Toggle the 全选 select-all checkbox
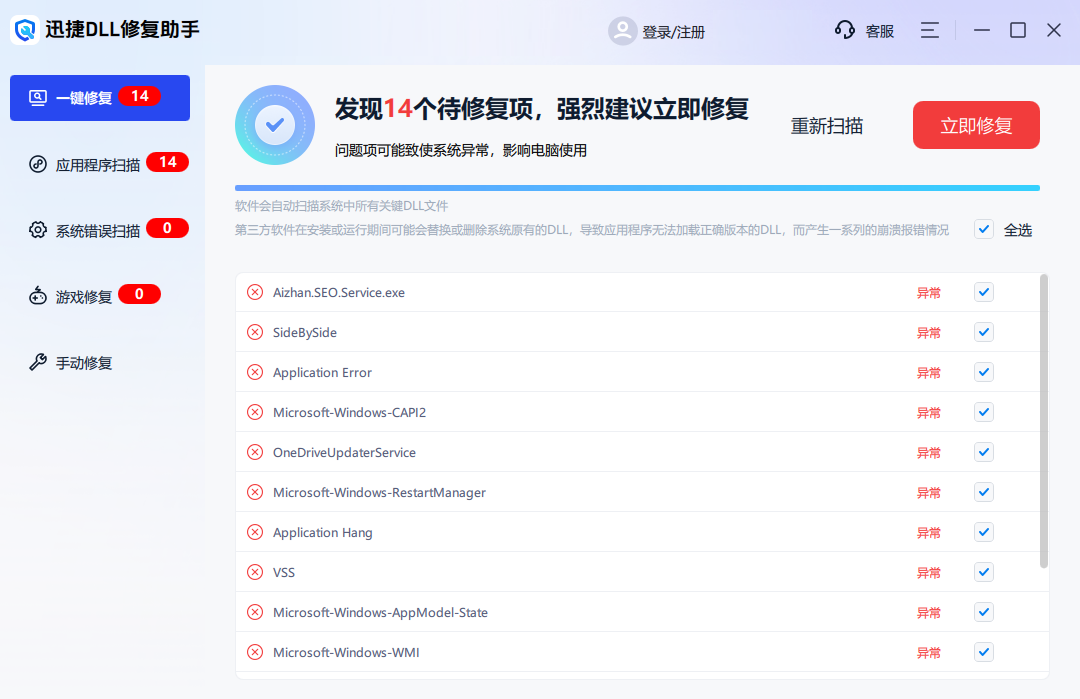This screenshot has height=699, width=1080. [x=983, y=229]
